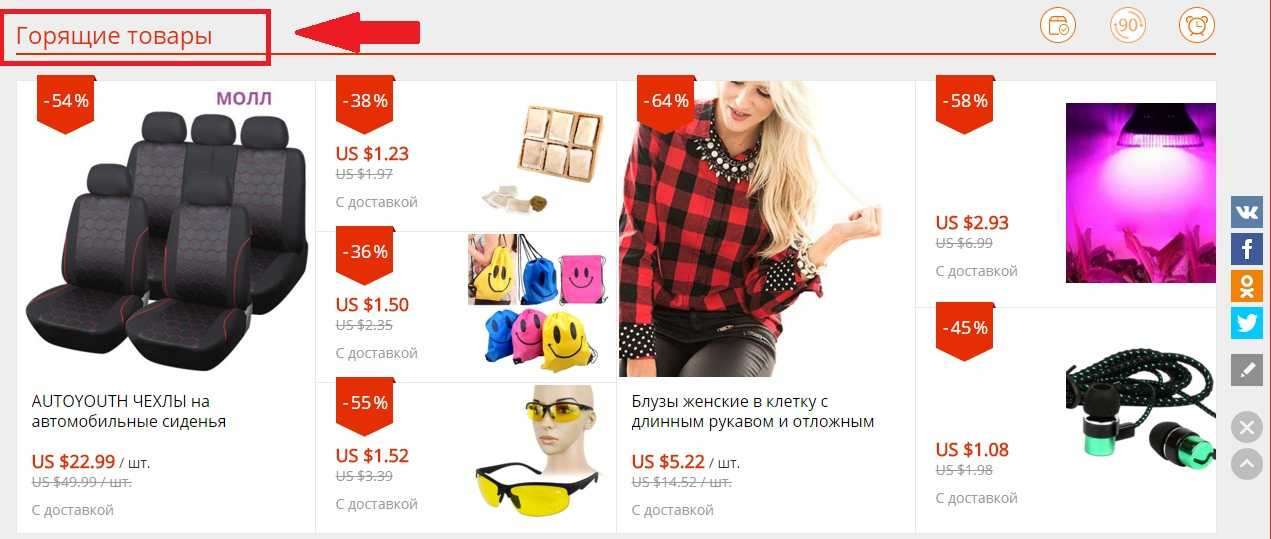Open the AUTOYOUTH чехлы product title

129,411
